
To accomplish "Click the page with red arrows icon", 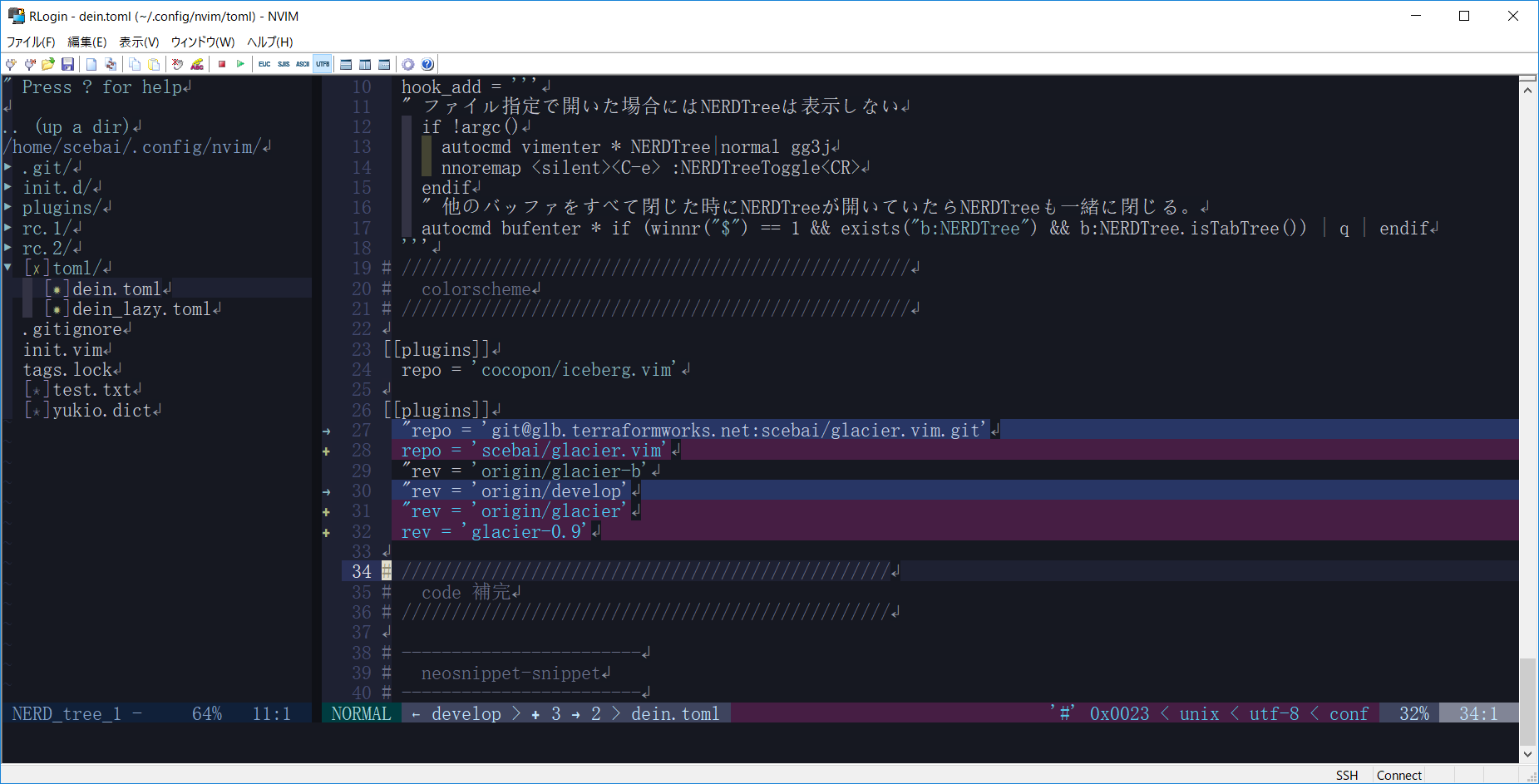I will [x=111, y=64].
